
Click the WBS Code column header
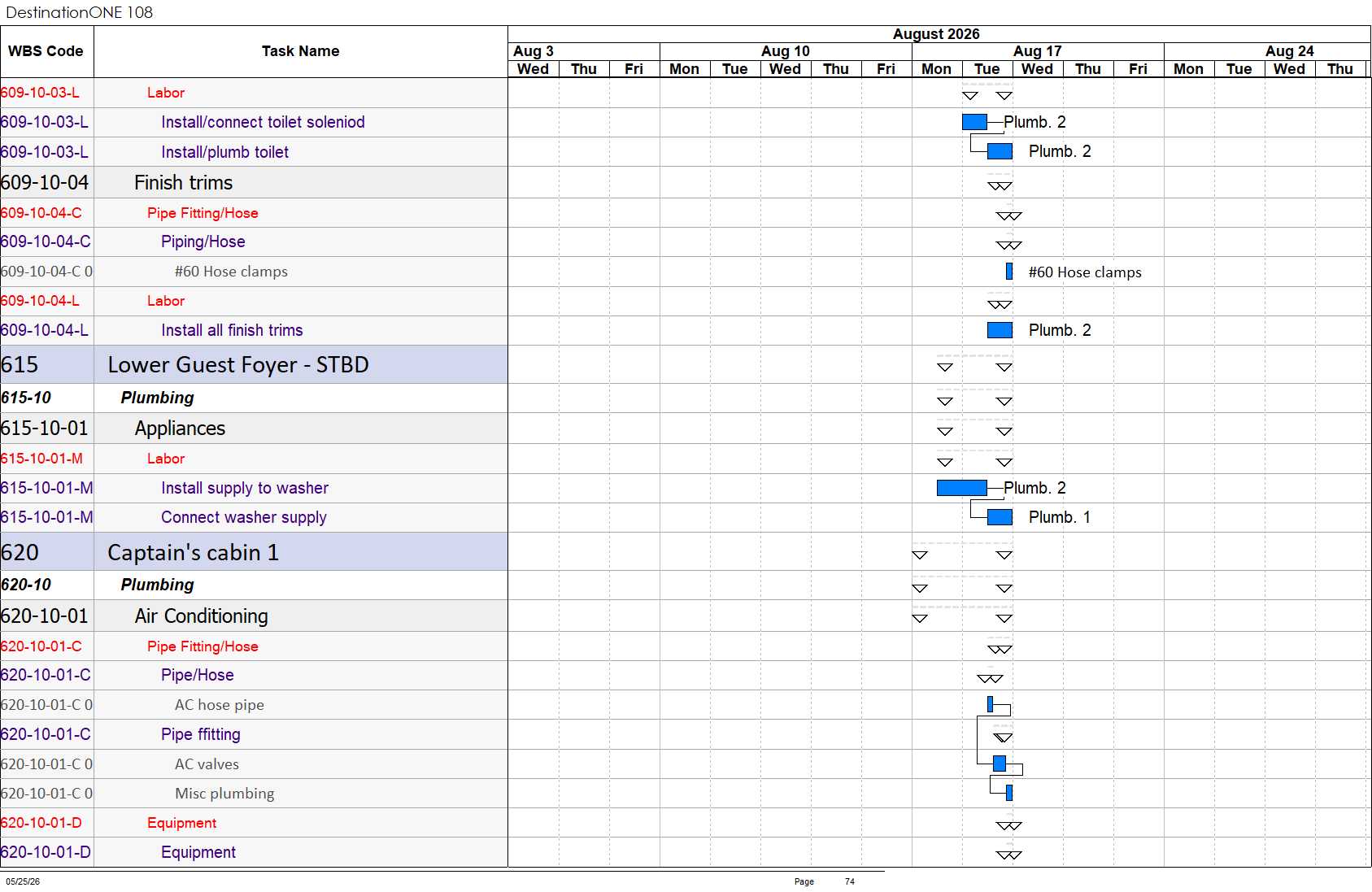pos(46,51)
